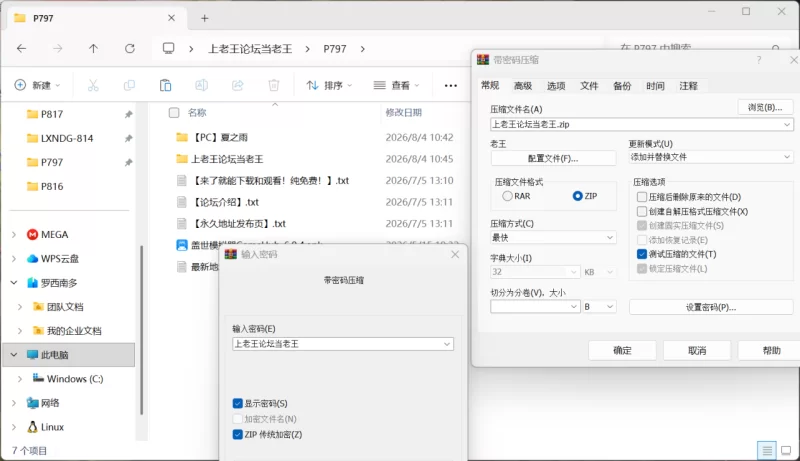Viewport: 800px width, 461px height.
Task: Click the 设置密码(P)... button
Action: point(711,307)
